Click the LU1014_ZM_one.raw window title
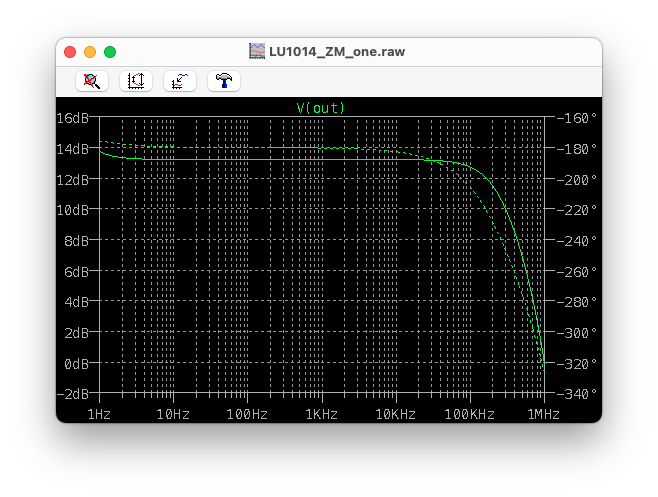658x497 pixels. 337,52
